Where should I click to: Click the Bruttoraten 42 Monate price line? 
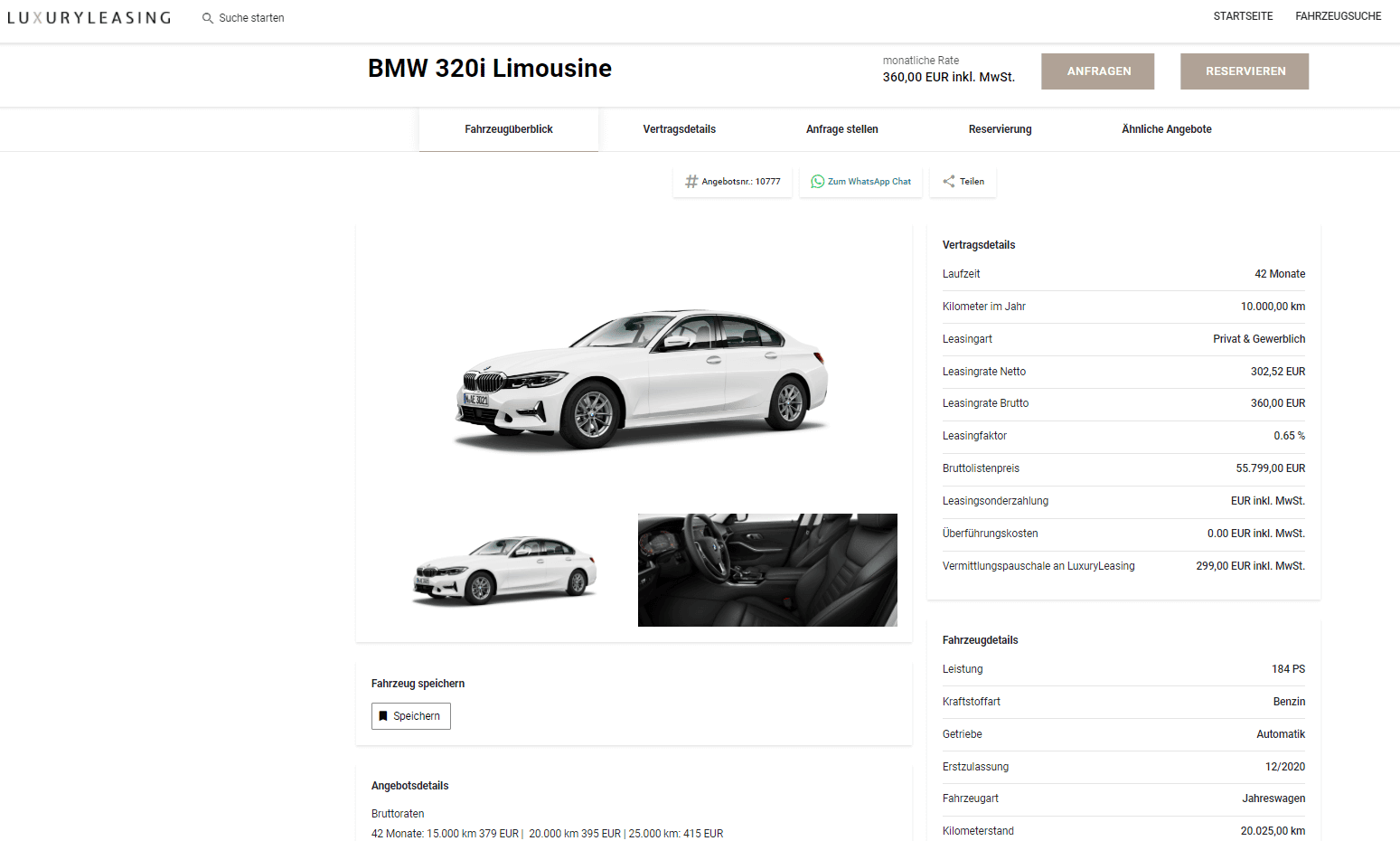pos(547,834)
